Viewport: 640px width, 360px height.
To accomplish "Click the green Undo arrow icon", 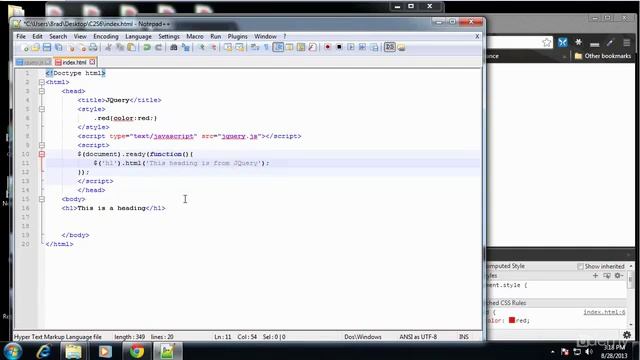I will [x=147, y=47].
